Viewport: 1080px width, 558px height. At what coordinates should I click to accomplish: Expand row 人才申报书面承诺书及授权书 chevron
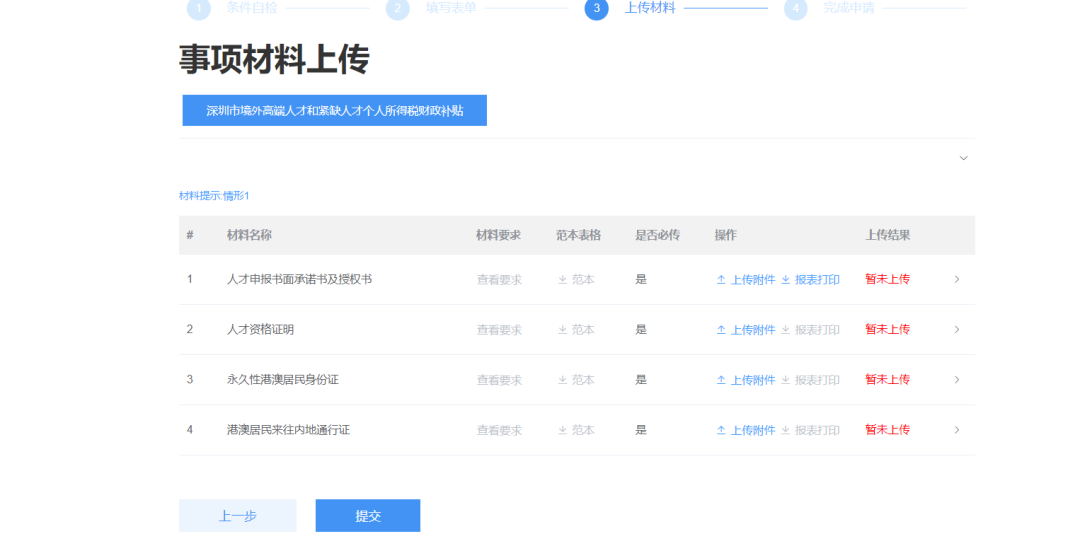point(957,279)
